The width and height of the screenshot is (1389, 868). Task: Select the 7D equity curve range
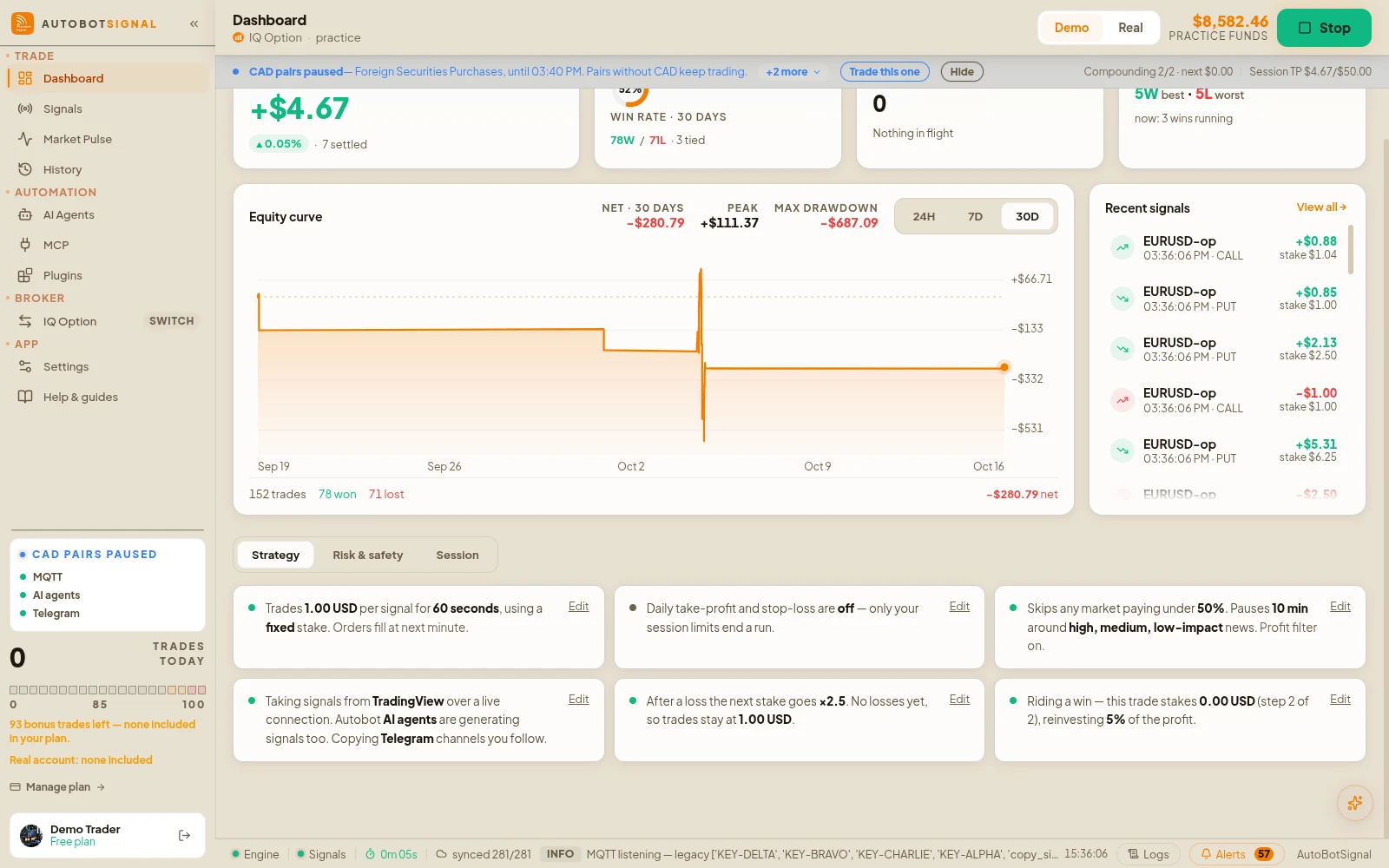pos(975,216)
